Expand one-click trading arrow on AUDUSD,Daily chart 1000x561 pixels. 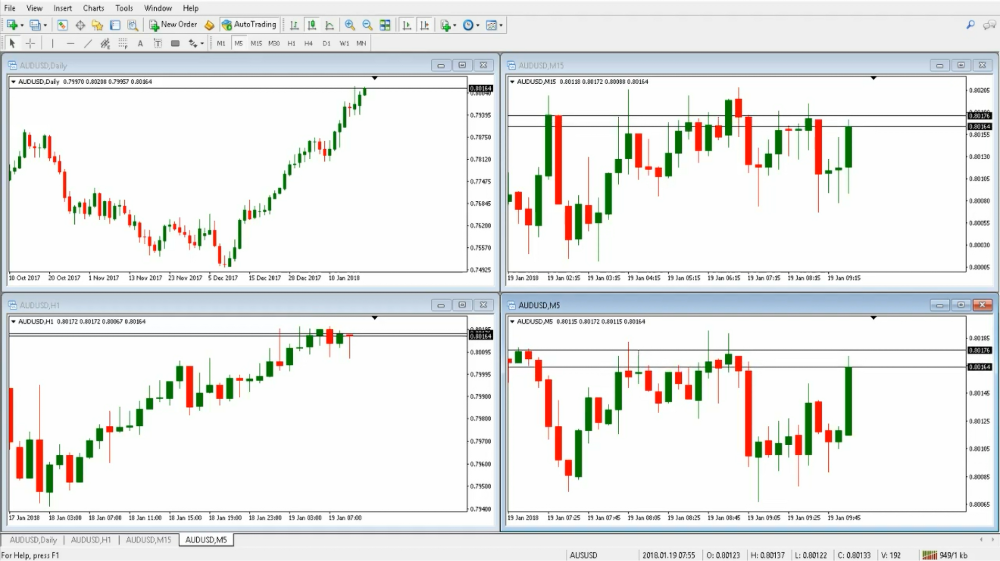13,82
